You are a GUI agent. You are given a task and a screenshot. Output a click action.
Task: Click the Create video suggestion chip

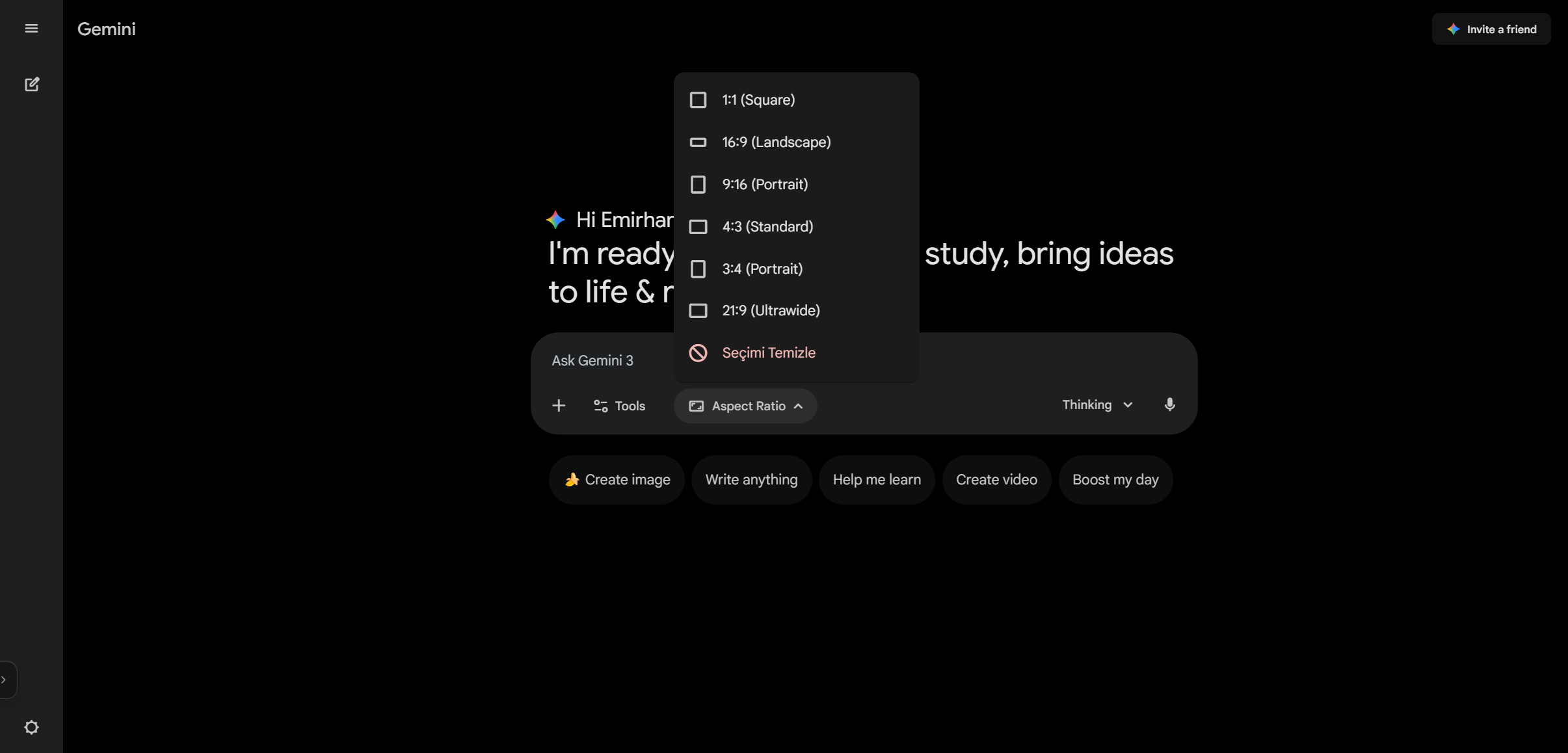996,480
